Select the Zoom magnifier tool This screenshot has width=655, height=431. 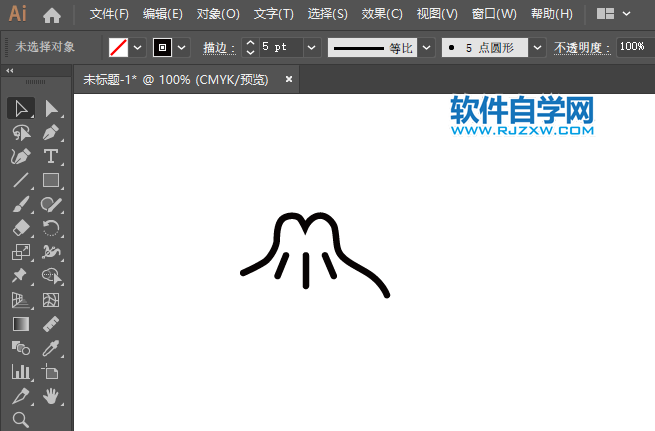(x=20, y=420)
